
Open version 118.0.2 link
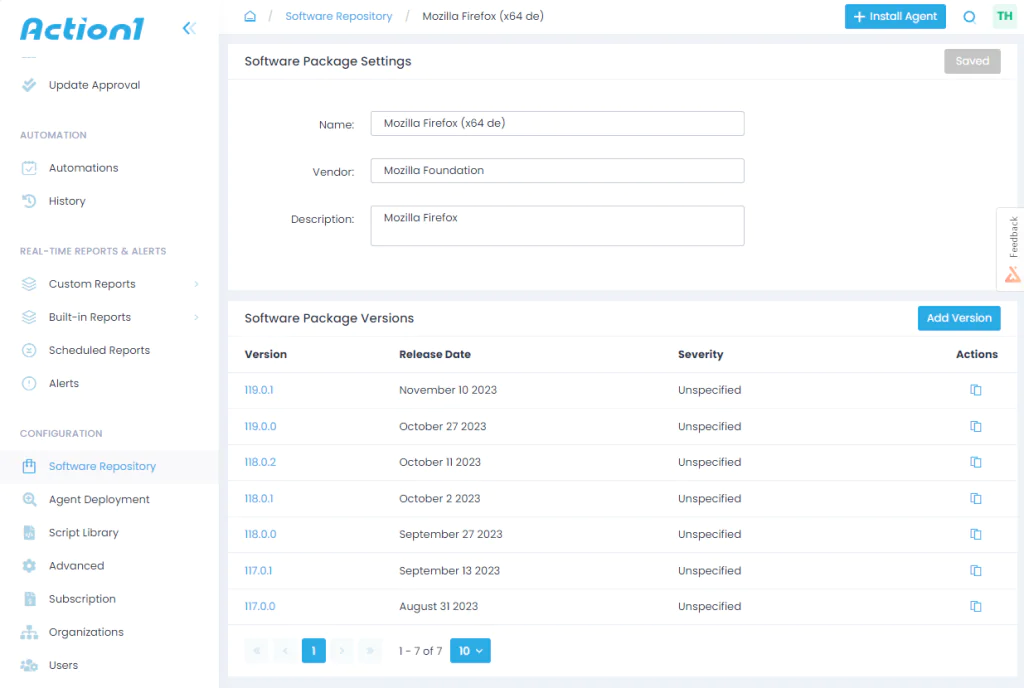click(261, 462)
